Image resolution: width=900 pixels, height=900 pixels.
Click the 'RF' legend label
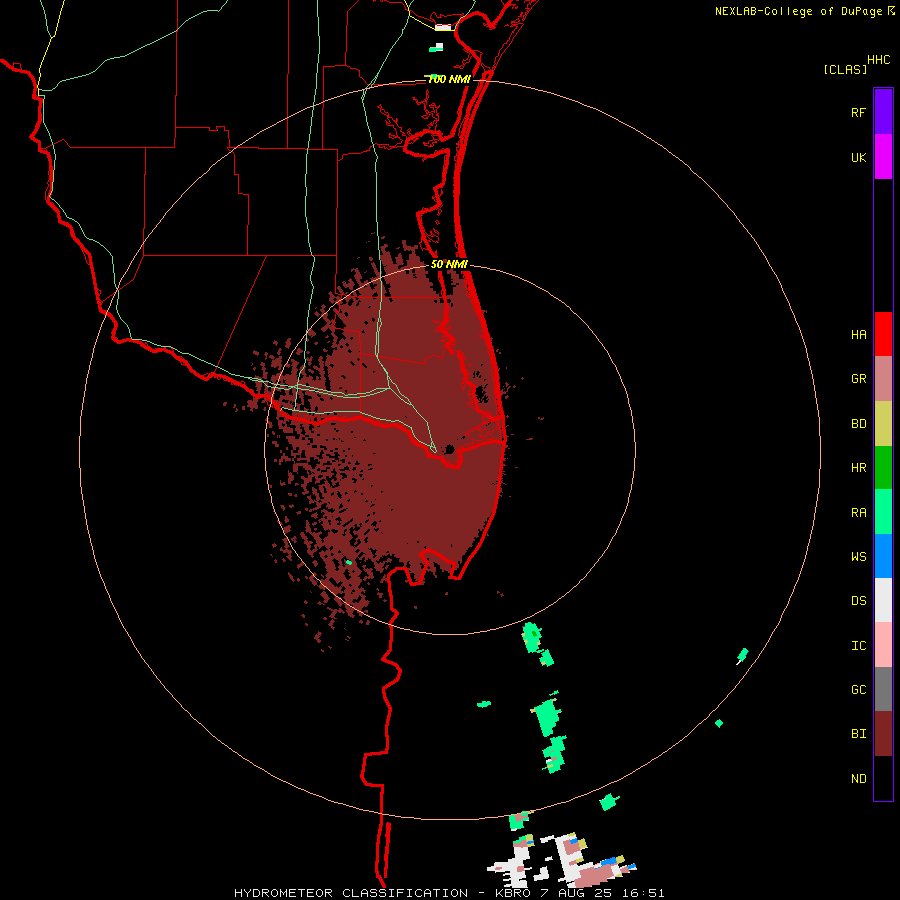click(x=858, y=112)
